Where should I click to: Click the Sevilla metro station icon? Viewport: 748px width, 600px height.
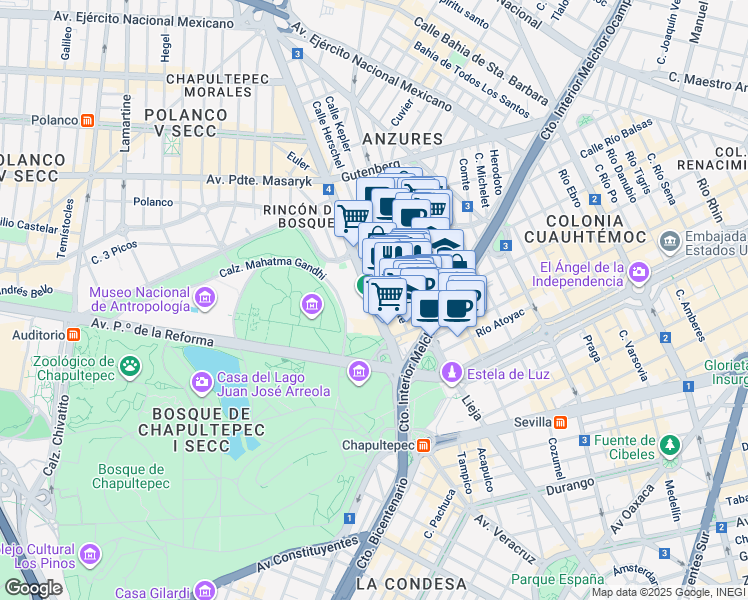tap(561, 423)
